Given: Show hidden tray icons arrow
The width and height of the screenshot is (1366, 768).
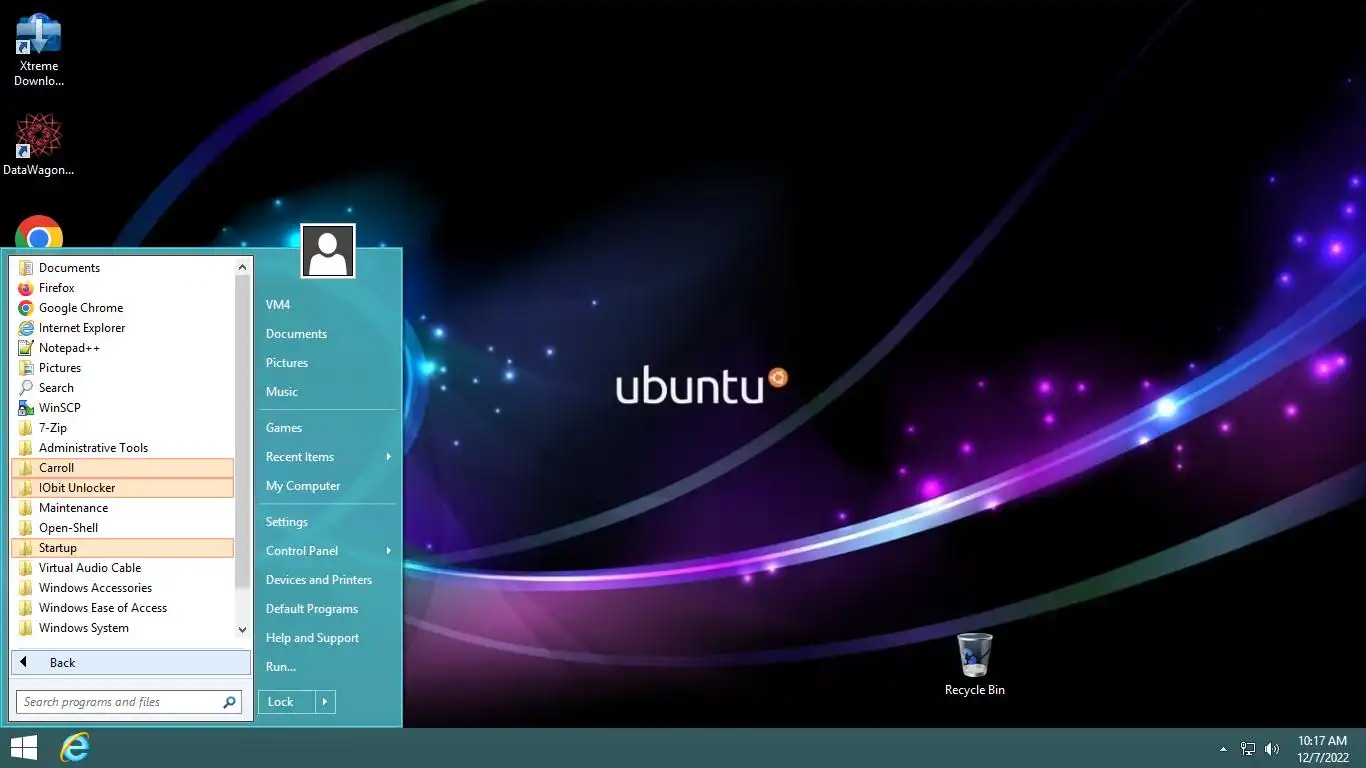Looking at the screenshot, I should [1223, 748].
